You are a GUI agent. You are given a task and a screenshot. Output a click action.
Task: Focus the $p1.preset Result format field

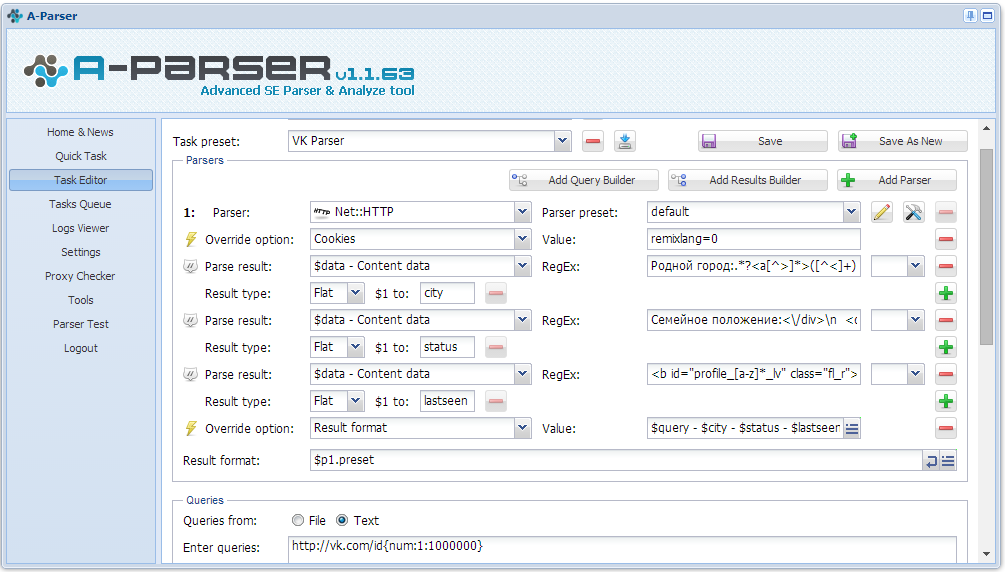click(x=616, y=460)
